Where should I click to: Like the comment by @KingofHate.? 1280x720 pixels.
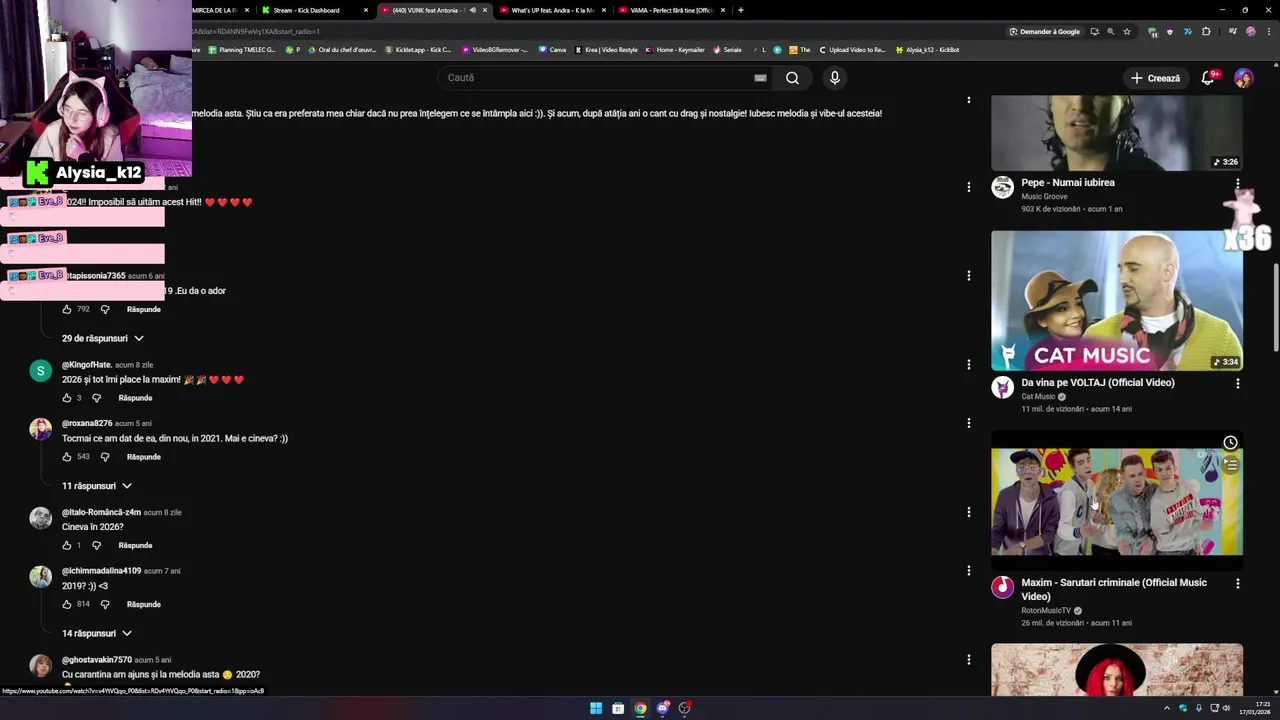point(67,398)
